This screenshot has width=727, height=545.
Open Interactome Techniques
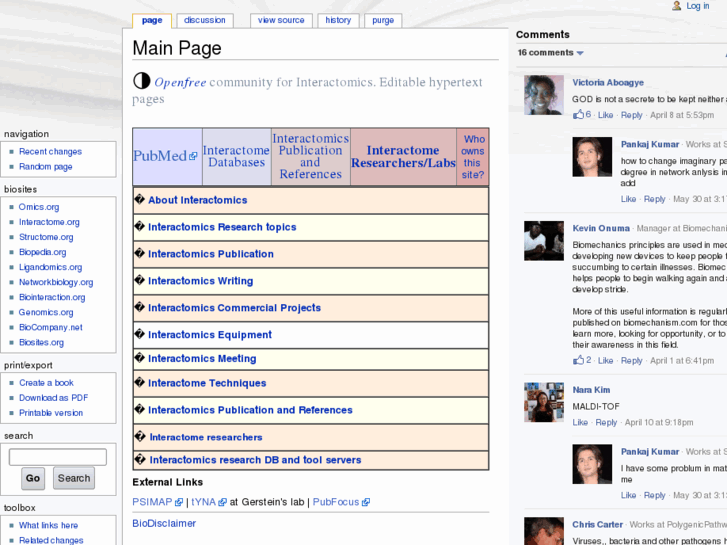(x=207, y=383)
